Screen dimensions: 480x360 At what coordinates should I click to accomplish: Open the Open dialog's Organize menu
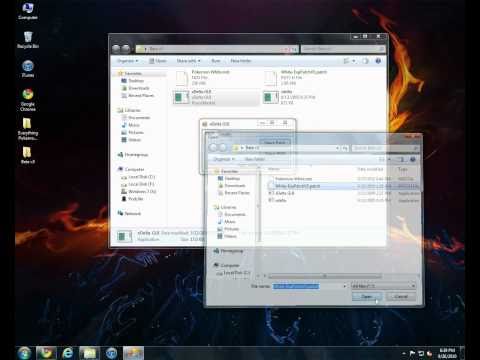coord(224,159)
